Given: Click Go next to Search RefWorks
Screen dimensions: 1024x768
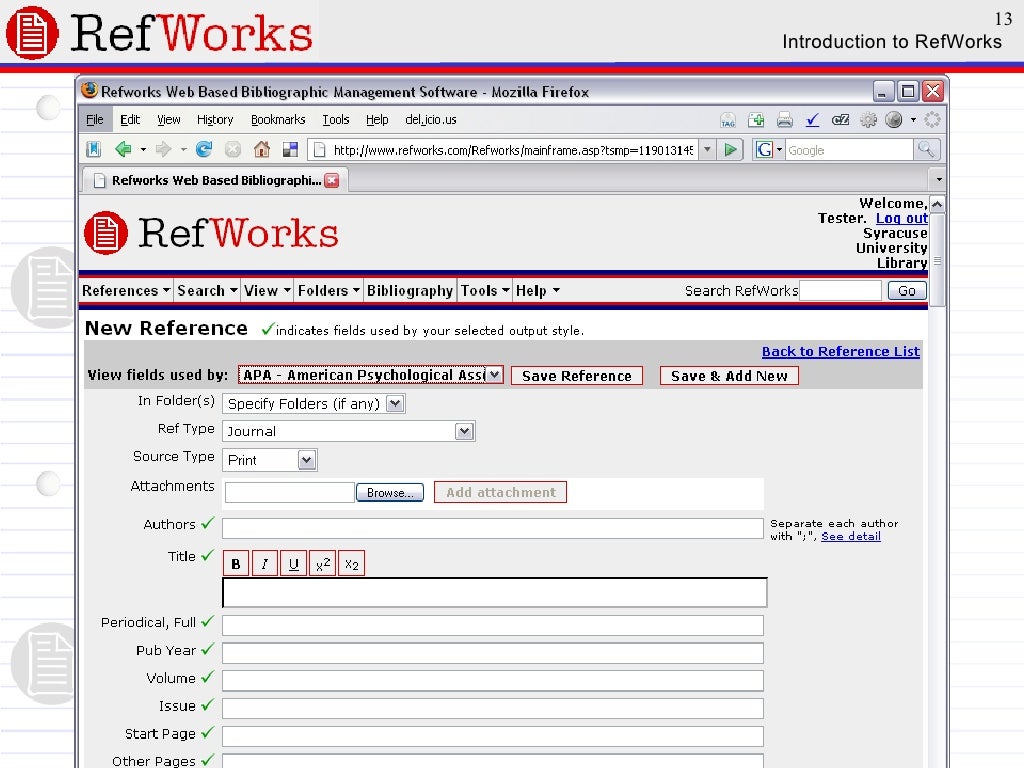Looking at the screenshot, I should (906, 291).
